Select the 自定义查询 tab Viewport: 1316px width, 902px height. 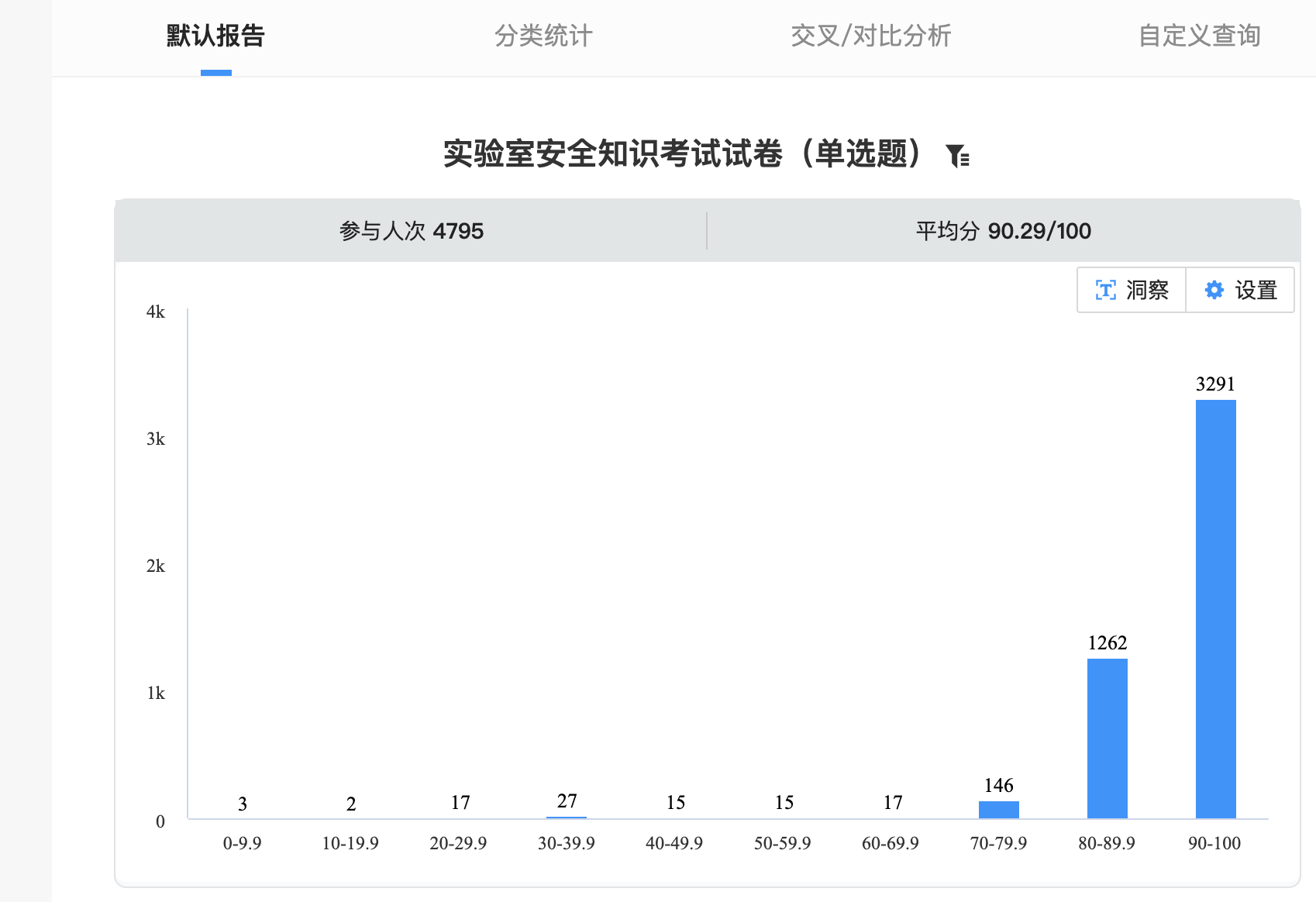coord(1199,36)
